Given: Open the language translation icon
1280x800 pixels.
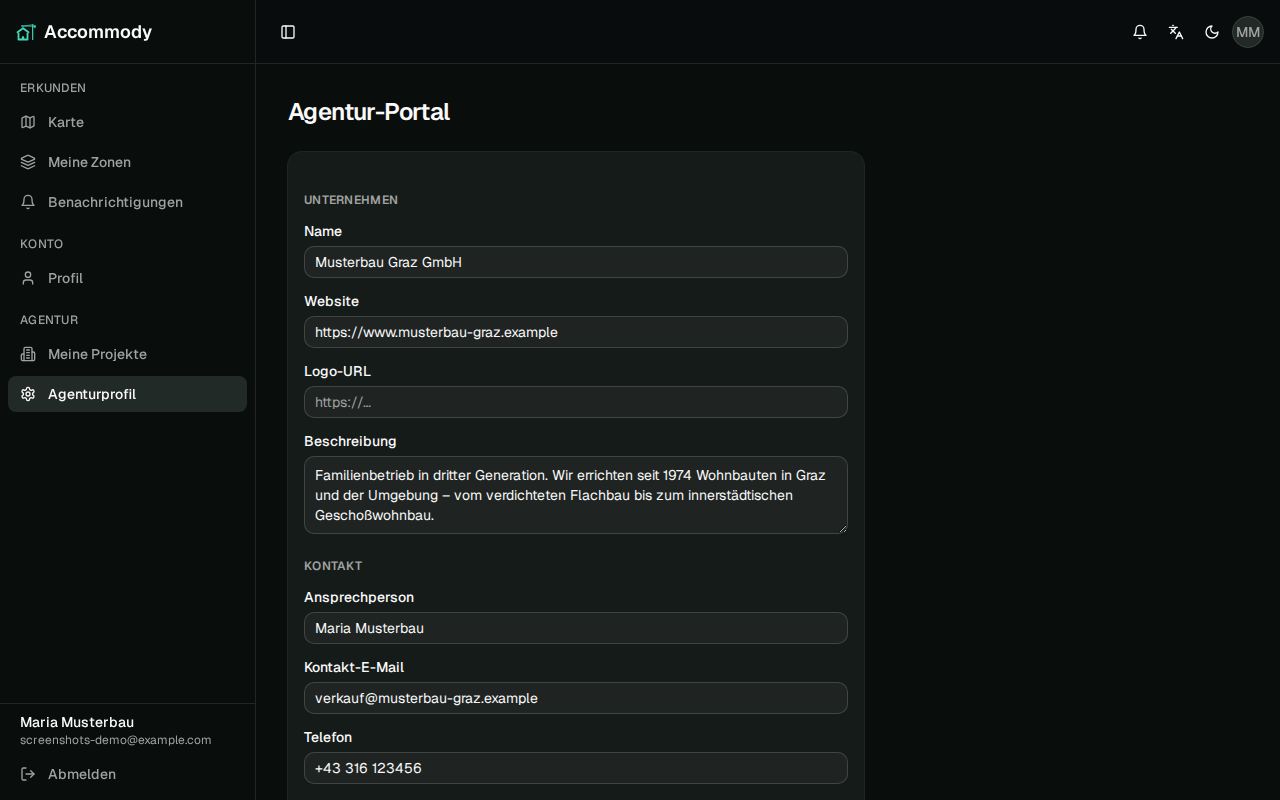Looking at the screenshot, I should click(1176, 32).
